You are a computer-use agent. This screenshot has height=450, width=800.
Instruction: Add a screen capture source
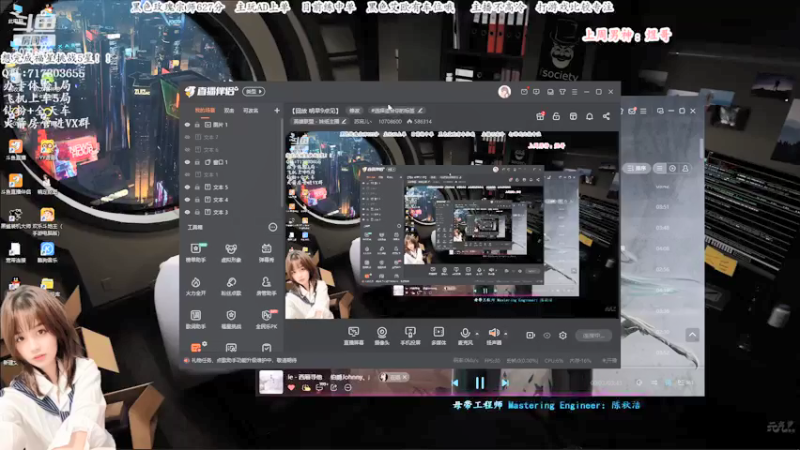353,336
